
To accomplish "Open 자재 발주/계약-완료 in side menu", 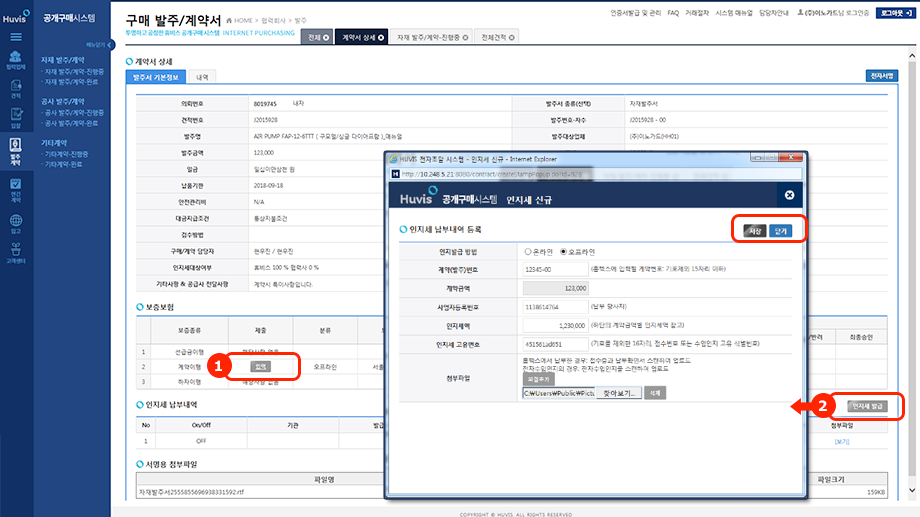I will [x=71, y=82].
